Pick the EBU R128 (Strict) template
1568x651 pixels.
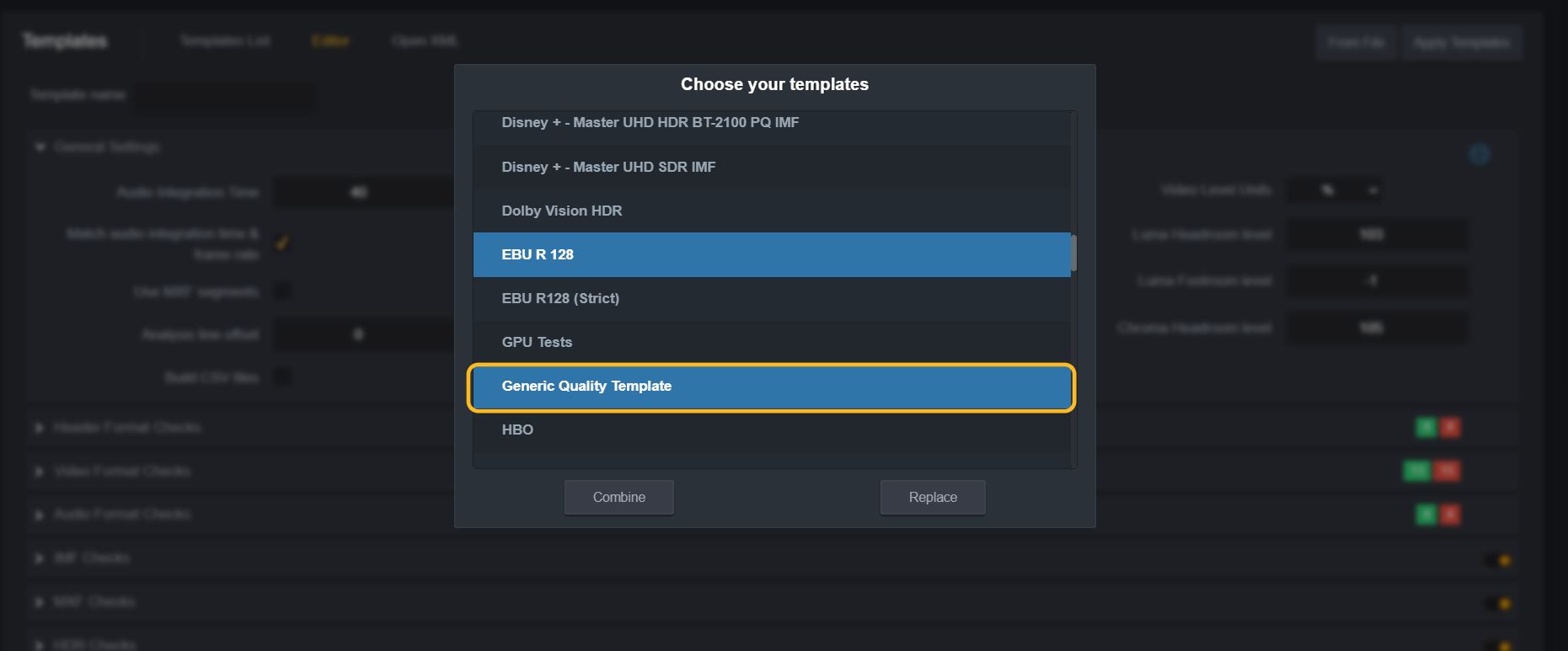pos(772,298)
